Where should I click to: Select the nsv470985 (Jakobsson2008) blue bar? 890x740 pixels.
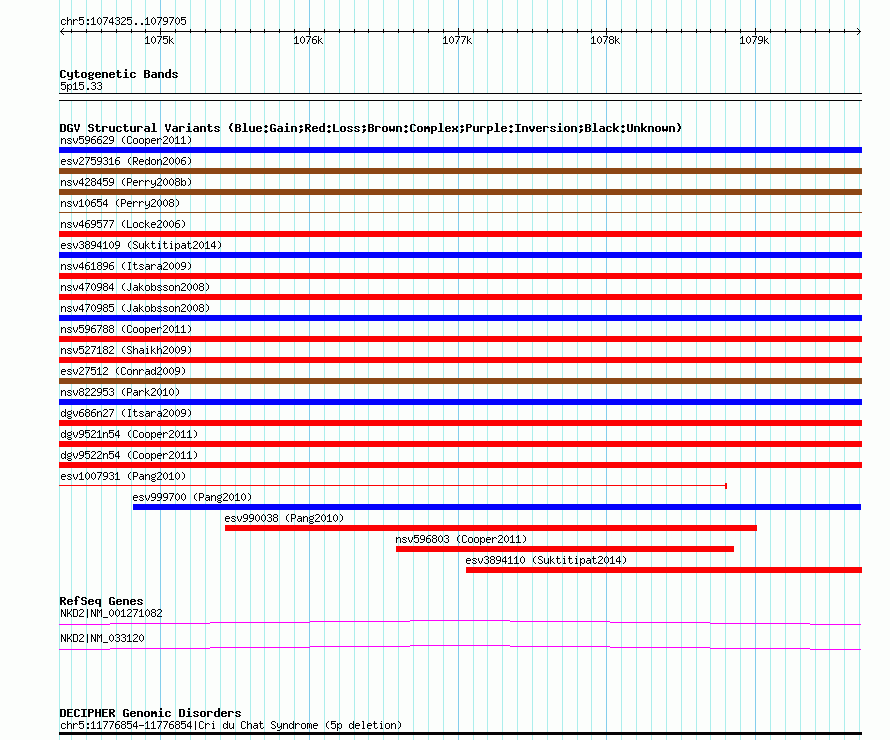460,318
